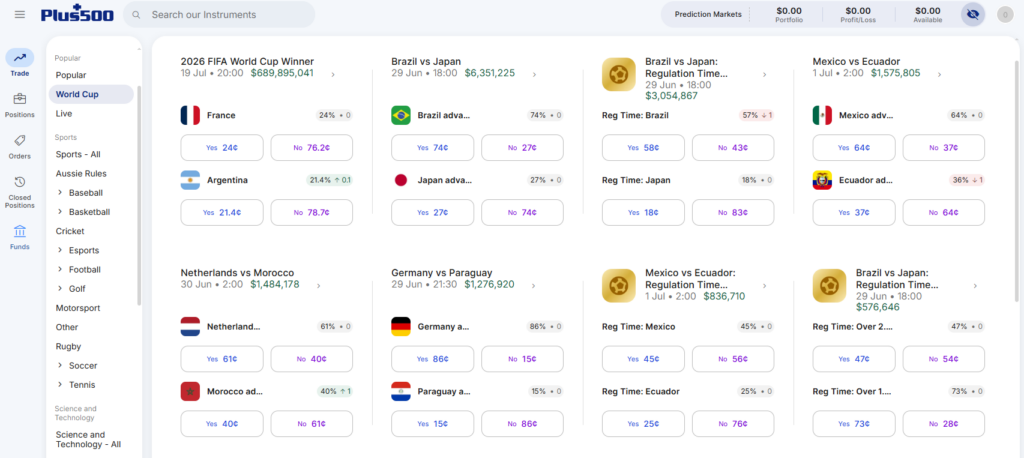Toggle the hide balances eye icon
Image resolution: width=1024 pixels, height=458 pixels.
[x=973, y=14]
